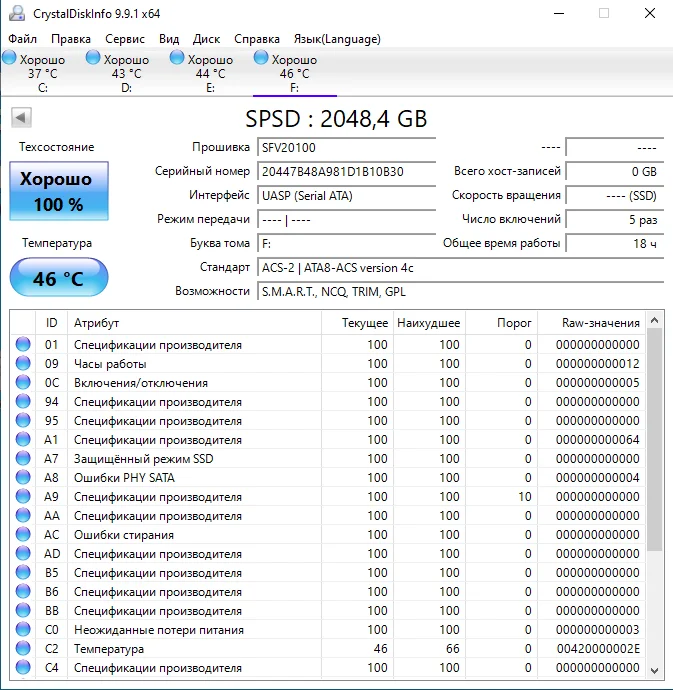This screenshot has width=673, height=690.
Task: Click the scrollbar down arrow
Action: pyautogui.click(x=655, y=670)
